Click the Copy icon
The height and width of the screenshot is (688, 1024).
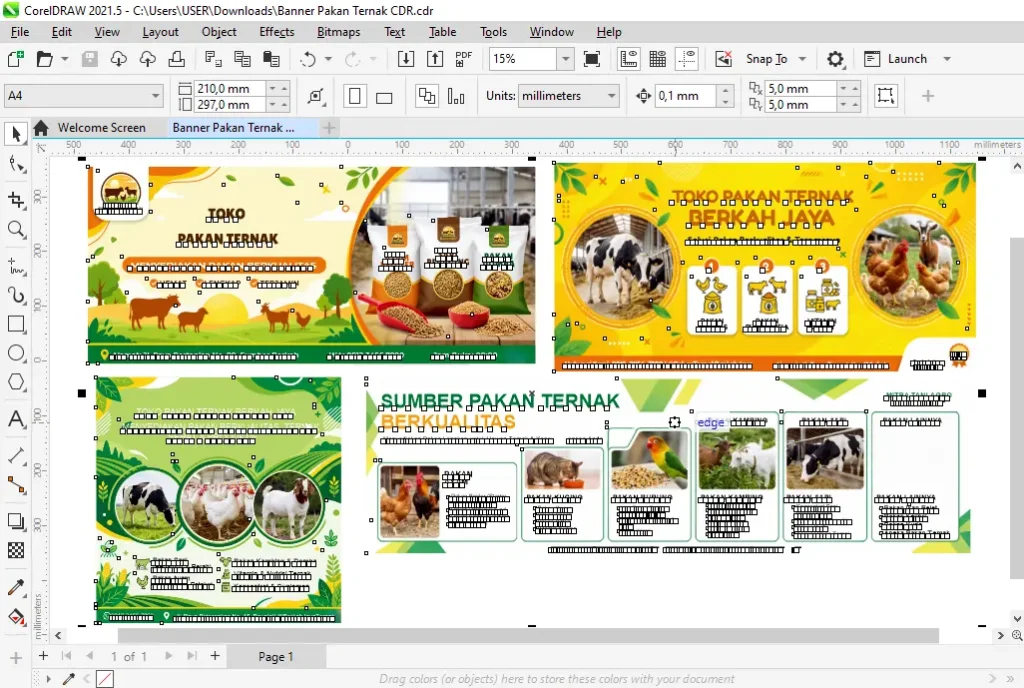pyautogui.click(x=242, y=59)
